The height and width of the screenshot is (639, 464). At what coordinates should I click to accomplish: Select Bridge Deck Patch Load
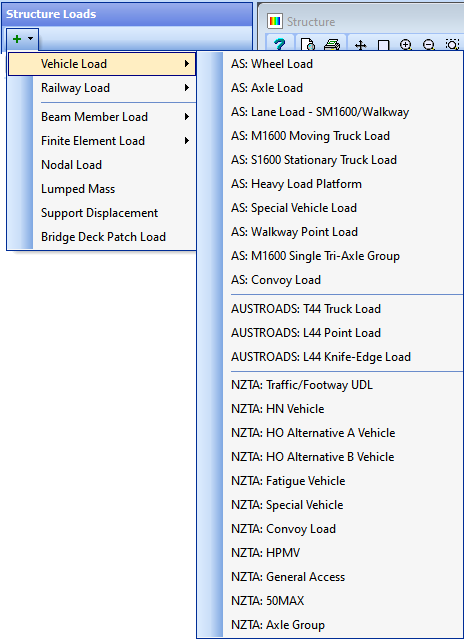pos(102,237)
